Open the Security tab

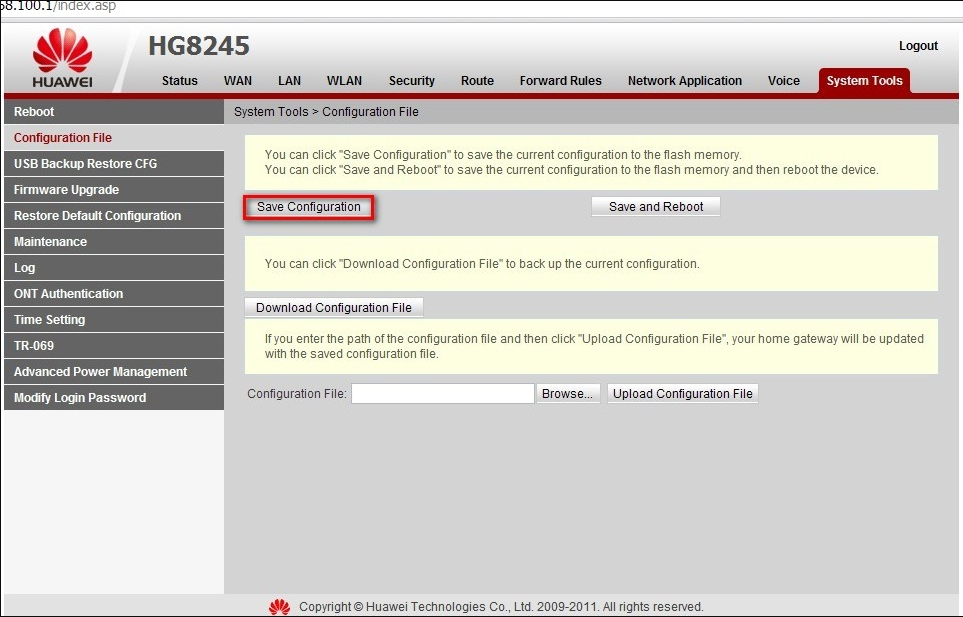[x=412, y=81]
